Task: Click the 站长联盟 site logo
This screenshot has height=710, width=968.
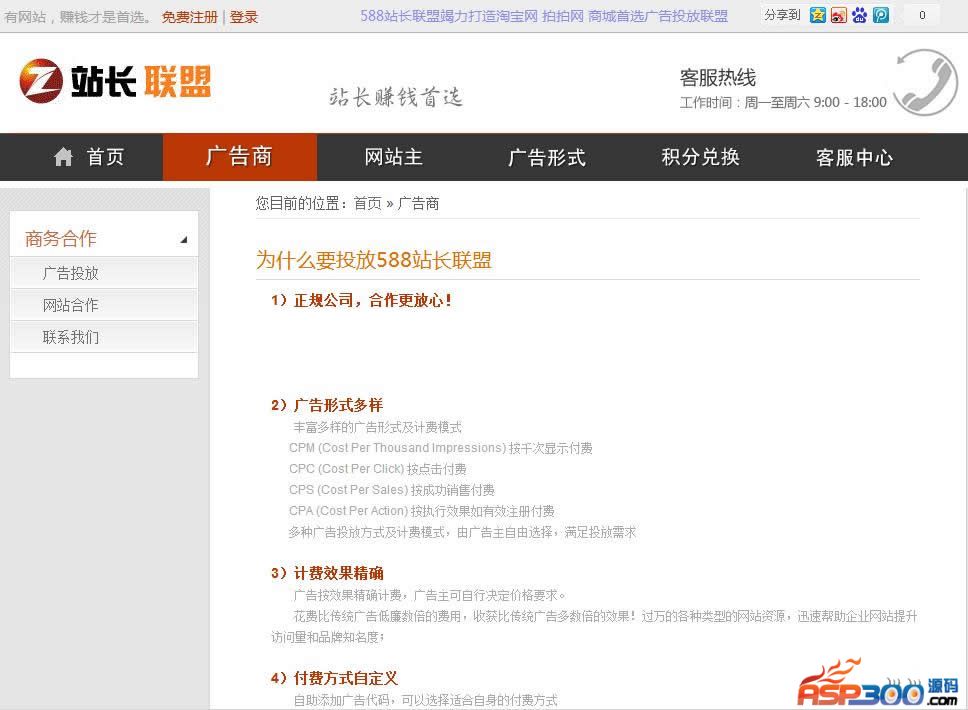Action: pos(115,81)
